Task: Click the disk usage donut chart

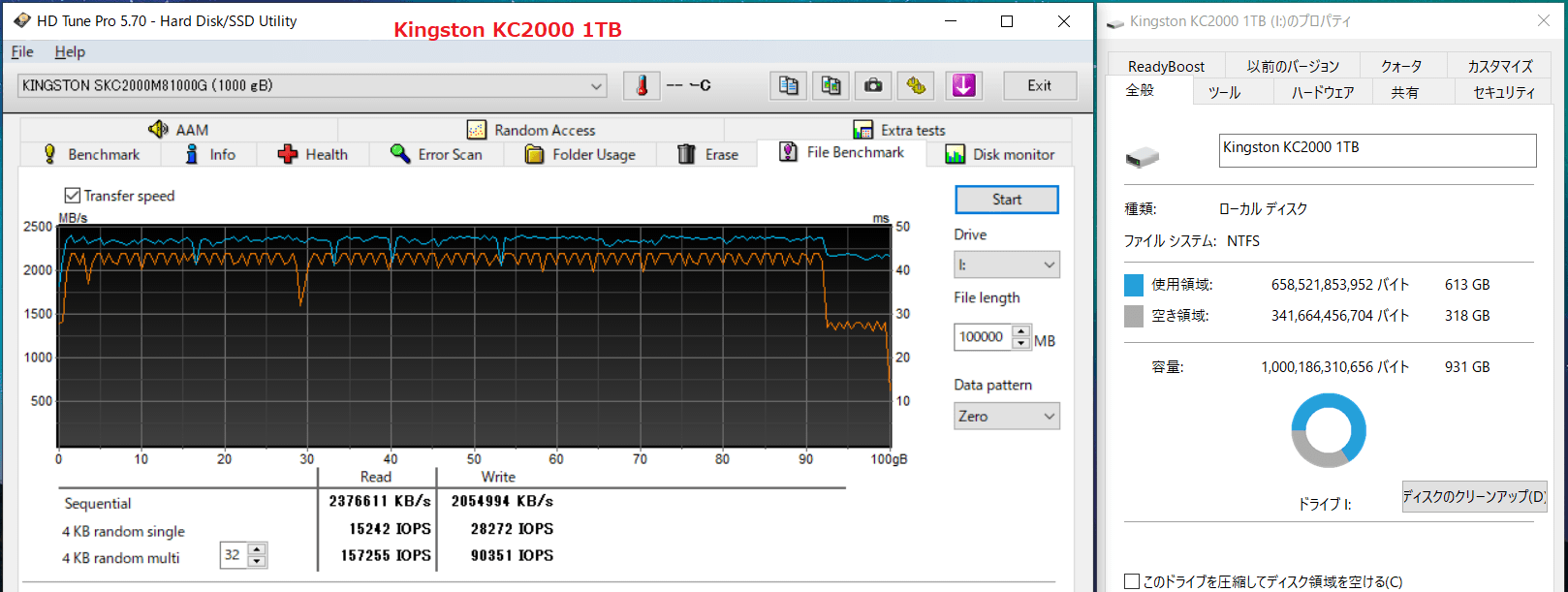Action: pyautogui.click(x=1329, y=430)
